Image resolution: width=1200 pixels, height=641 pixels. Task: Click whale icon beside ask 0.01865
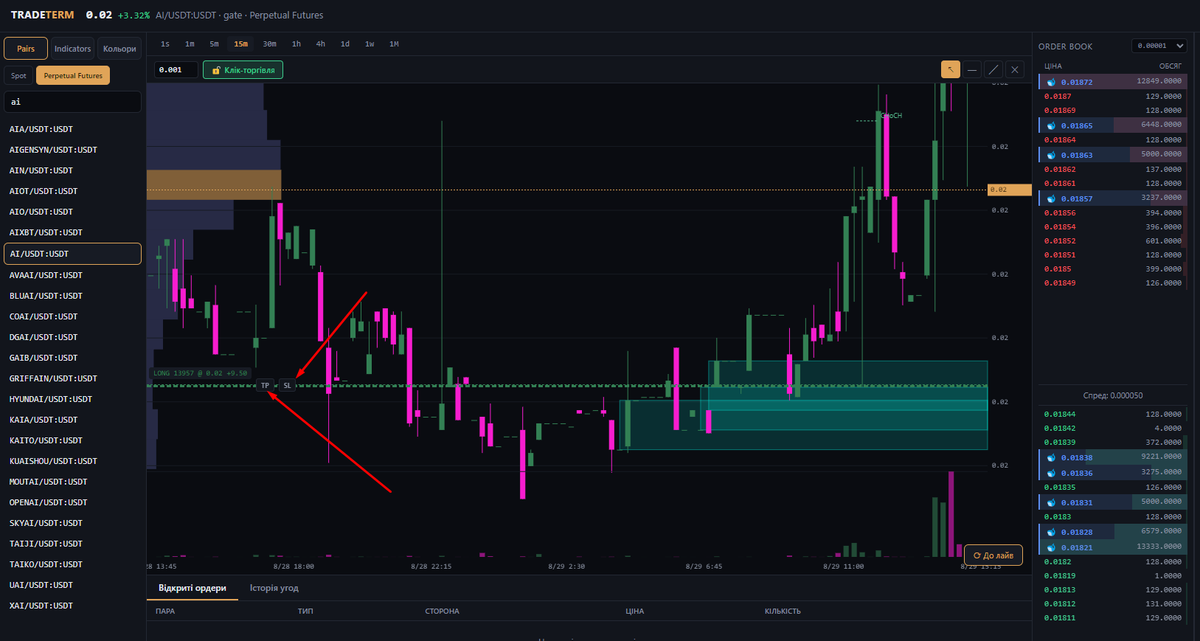pos(1052,125)
